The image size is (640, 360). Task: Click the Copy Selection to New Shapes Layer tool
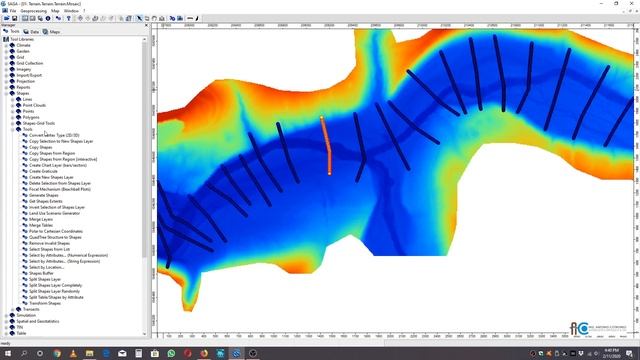pos(61,141)
